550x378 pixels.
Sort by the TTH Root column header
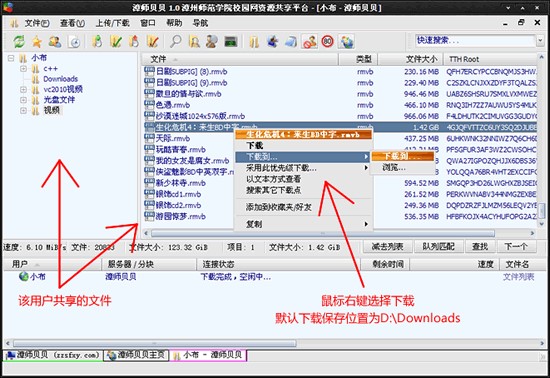point(490,59)
